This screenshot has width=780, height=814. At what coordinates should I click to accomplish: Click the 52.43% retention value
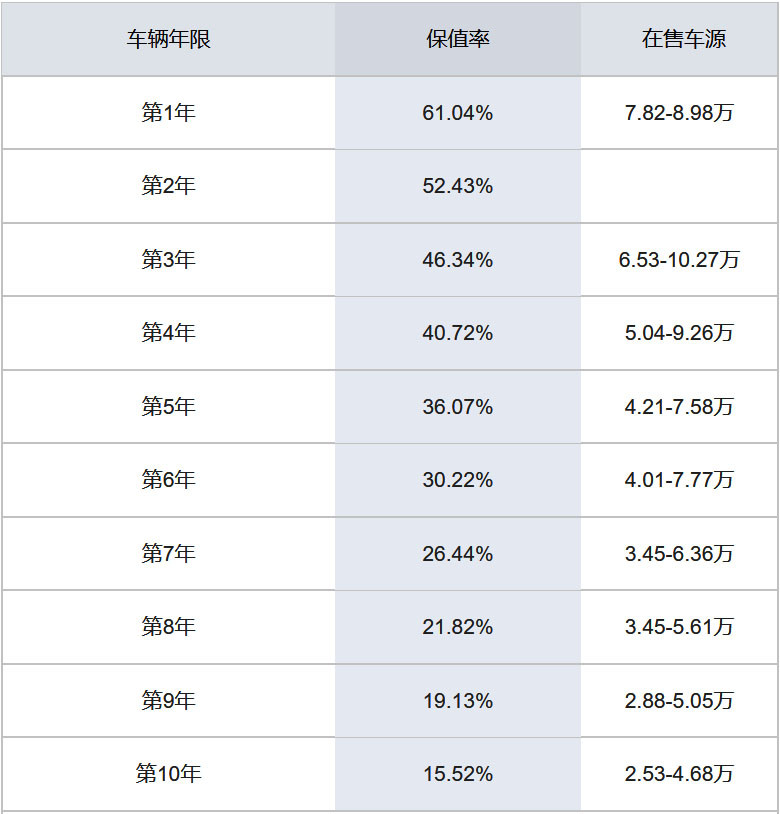click(457, 186)
